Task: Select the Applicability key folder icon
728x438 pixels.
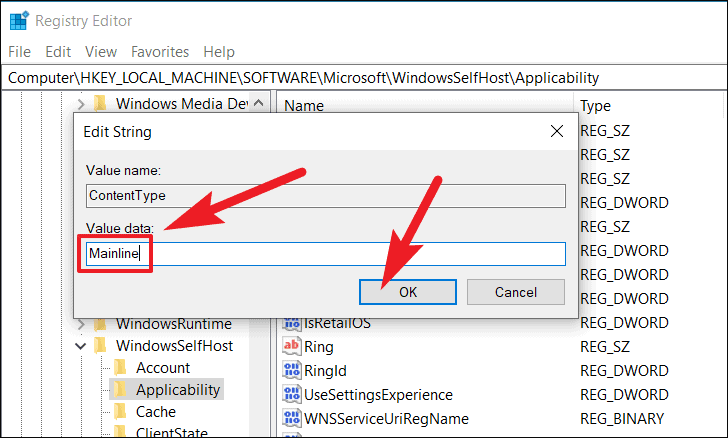Action: [x=120, y=389]
